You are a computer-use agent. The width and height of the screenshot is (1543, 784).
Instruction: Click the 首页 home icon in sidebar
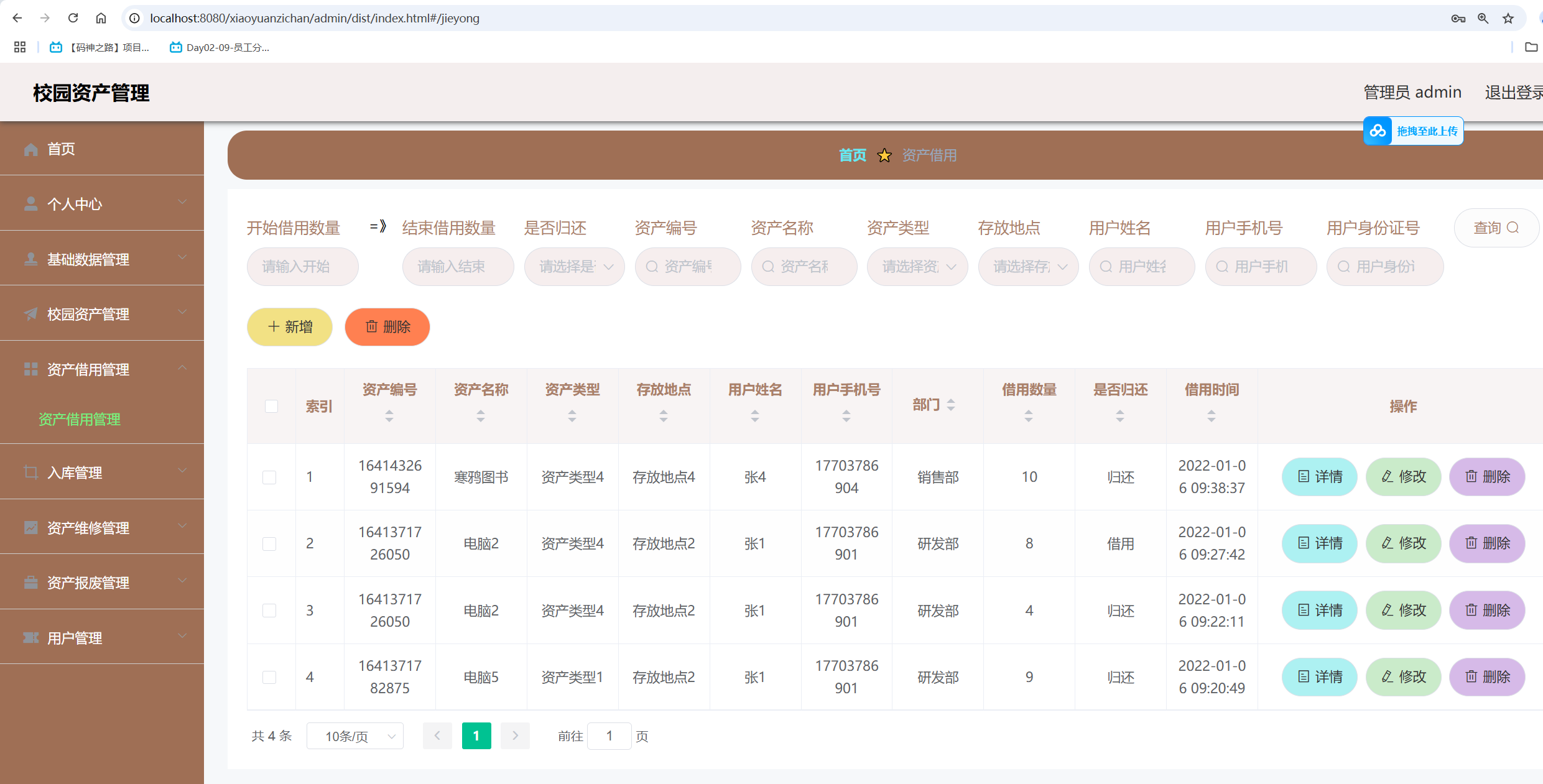[x=30, y=149]
